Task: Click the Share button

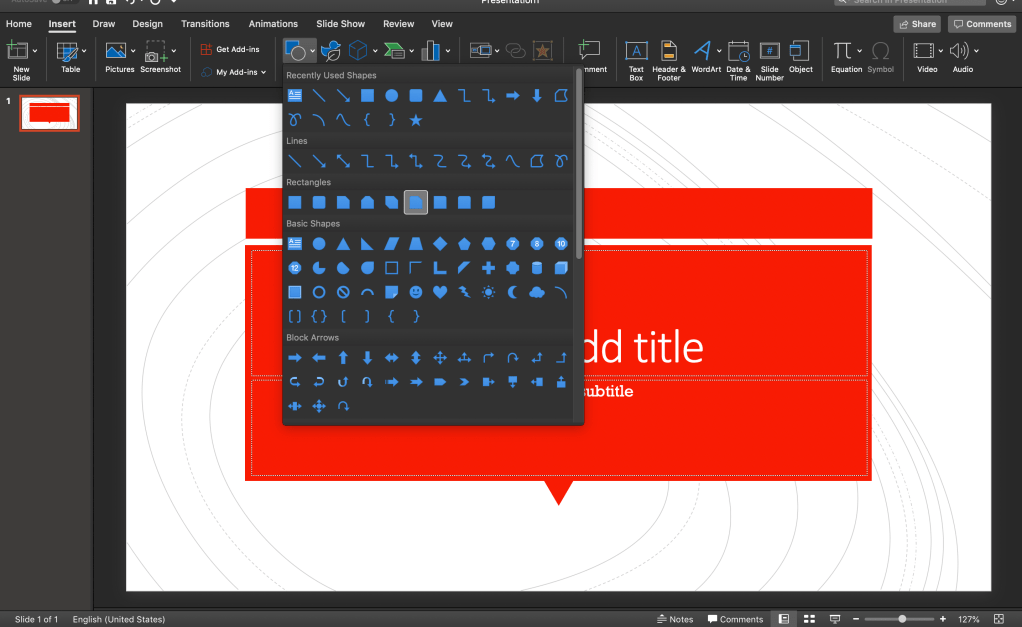Action: point(917,24)
